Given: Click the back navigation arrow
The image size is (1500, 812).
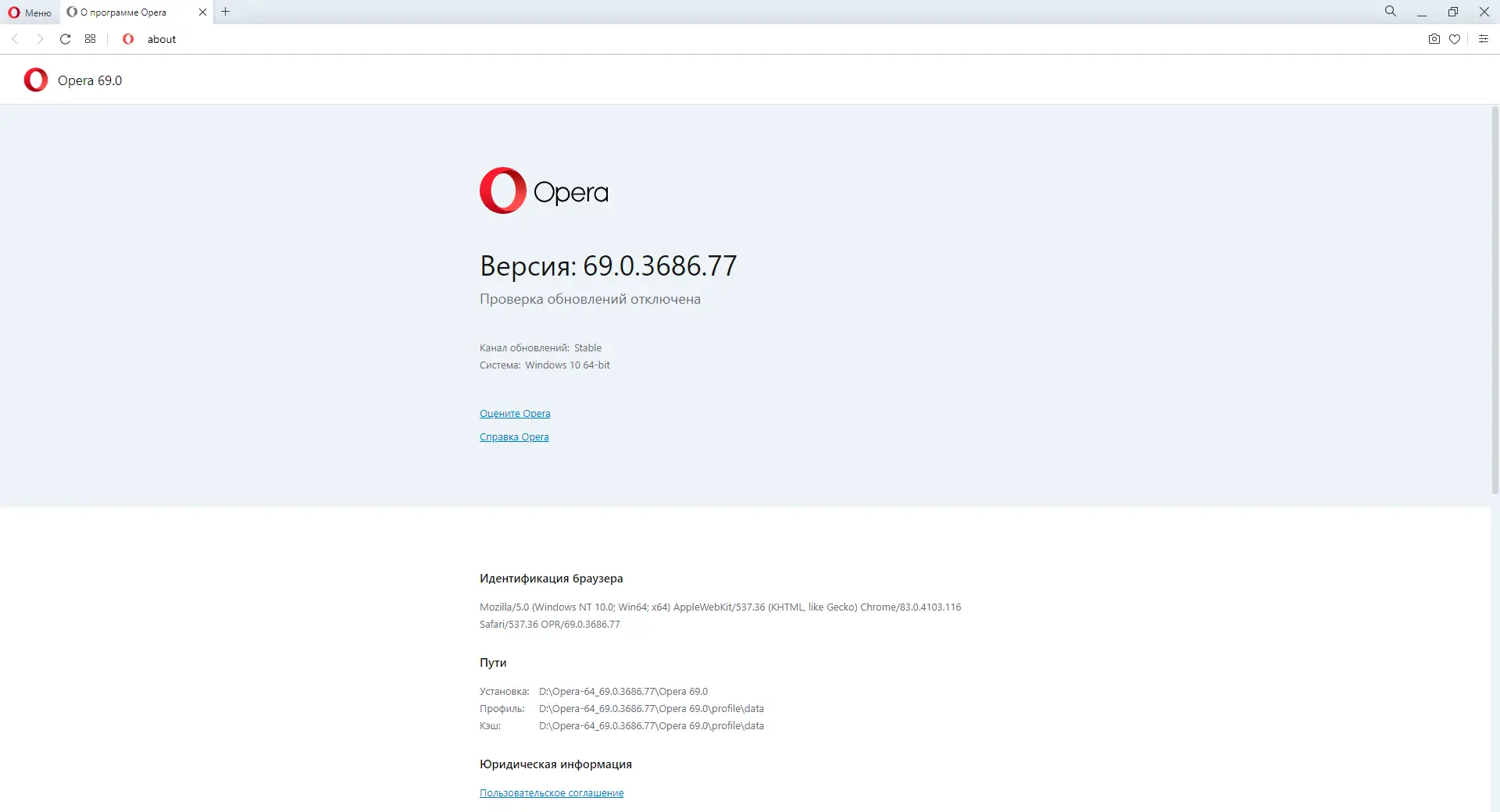Looking at the screenshot, I should [15, 39].
